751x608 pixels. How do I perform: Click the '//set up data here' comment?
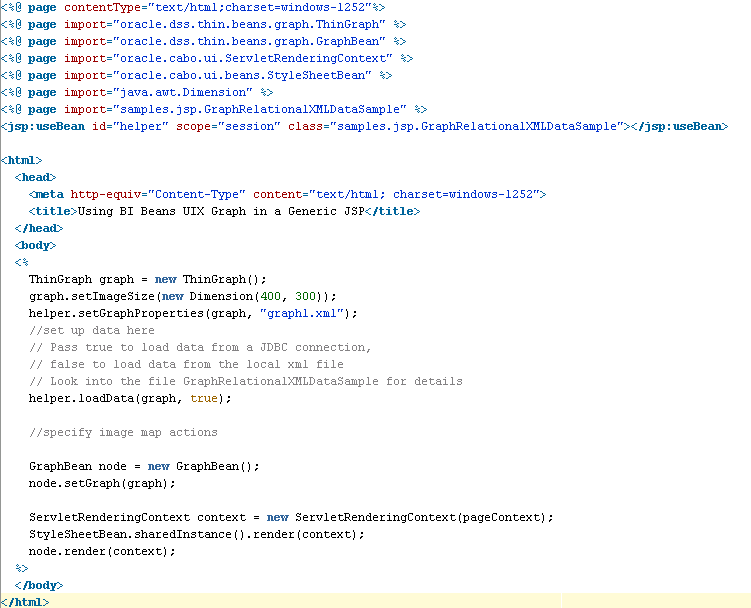(x=91, y=330)
